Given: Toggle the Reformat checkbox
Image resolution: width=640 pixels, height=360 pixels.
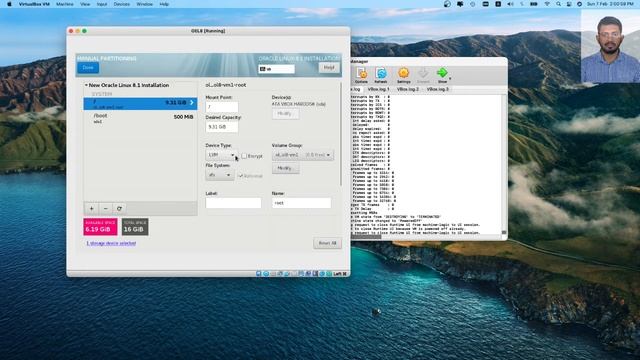Looking at the screenshot, I should [241, 176].
